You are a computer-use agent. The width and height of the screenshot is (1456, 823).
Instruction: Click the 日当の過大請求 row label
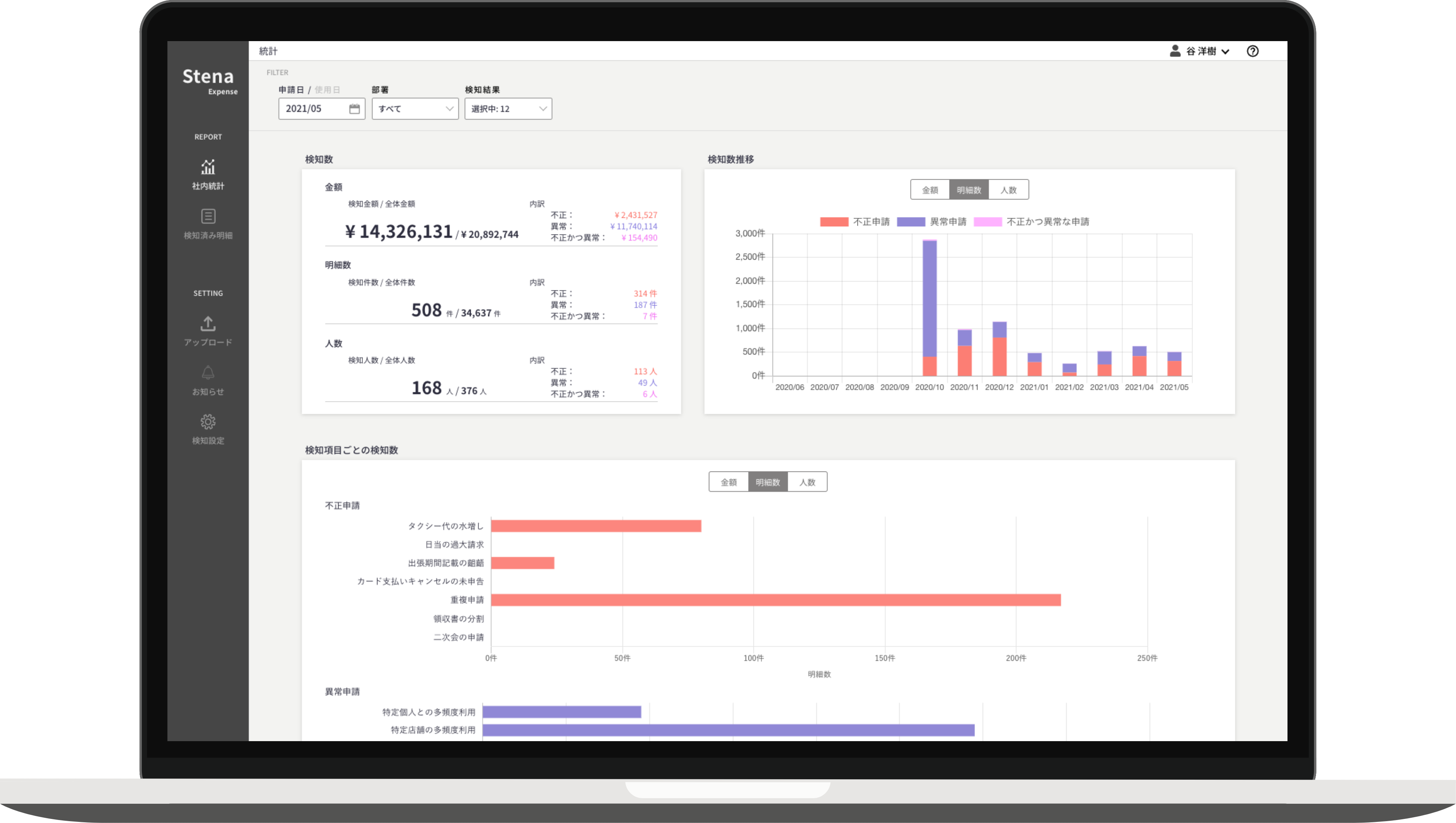coord(454,545)
